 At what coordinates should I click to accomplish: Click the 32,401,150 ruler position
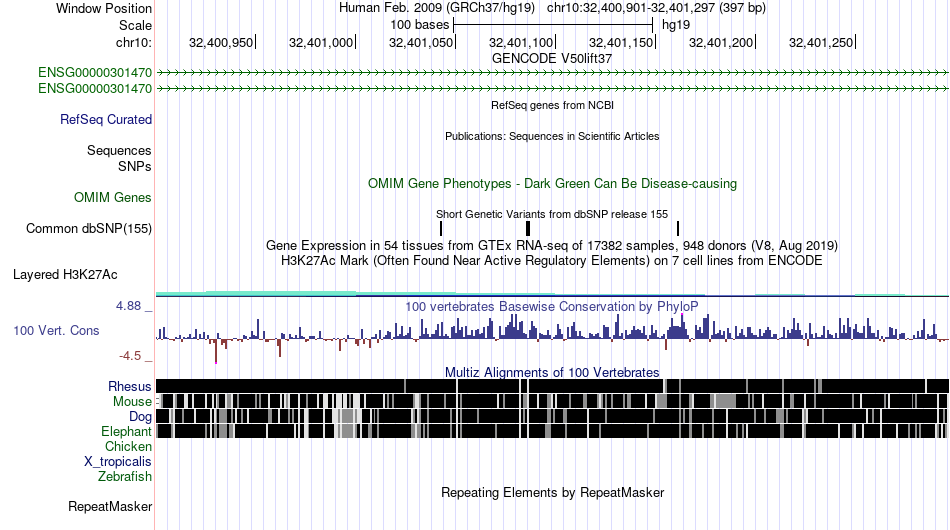pyautogui.click(x=622, y=42)
